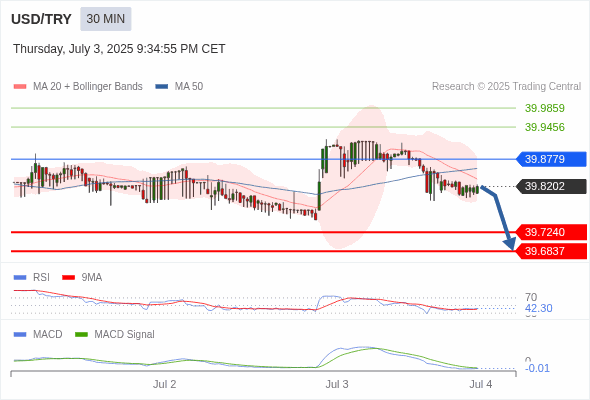Image resolution: width=590 pixels, height=400 pixels.
Task: Select the 'MACD Signal' legend label
Action: click(x=125, y=335)
